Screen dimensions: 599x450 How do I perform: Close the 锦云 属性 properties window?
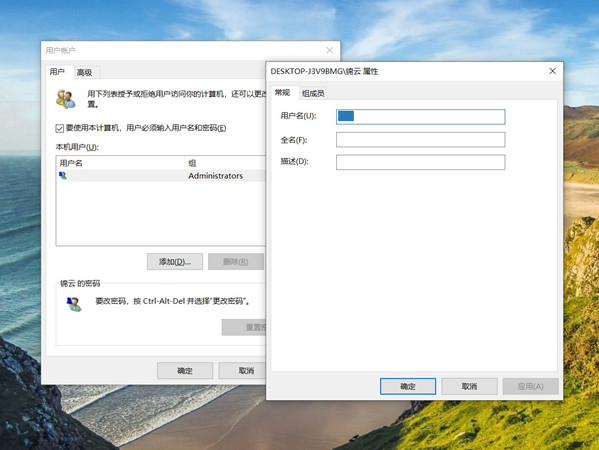(x=552, y=71)
